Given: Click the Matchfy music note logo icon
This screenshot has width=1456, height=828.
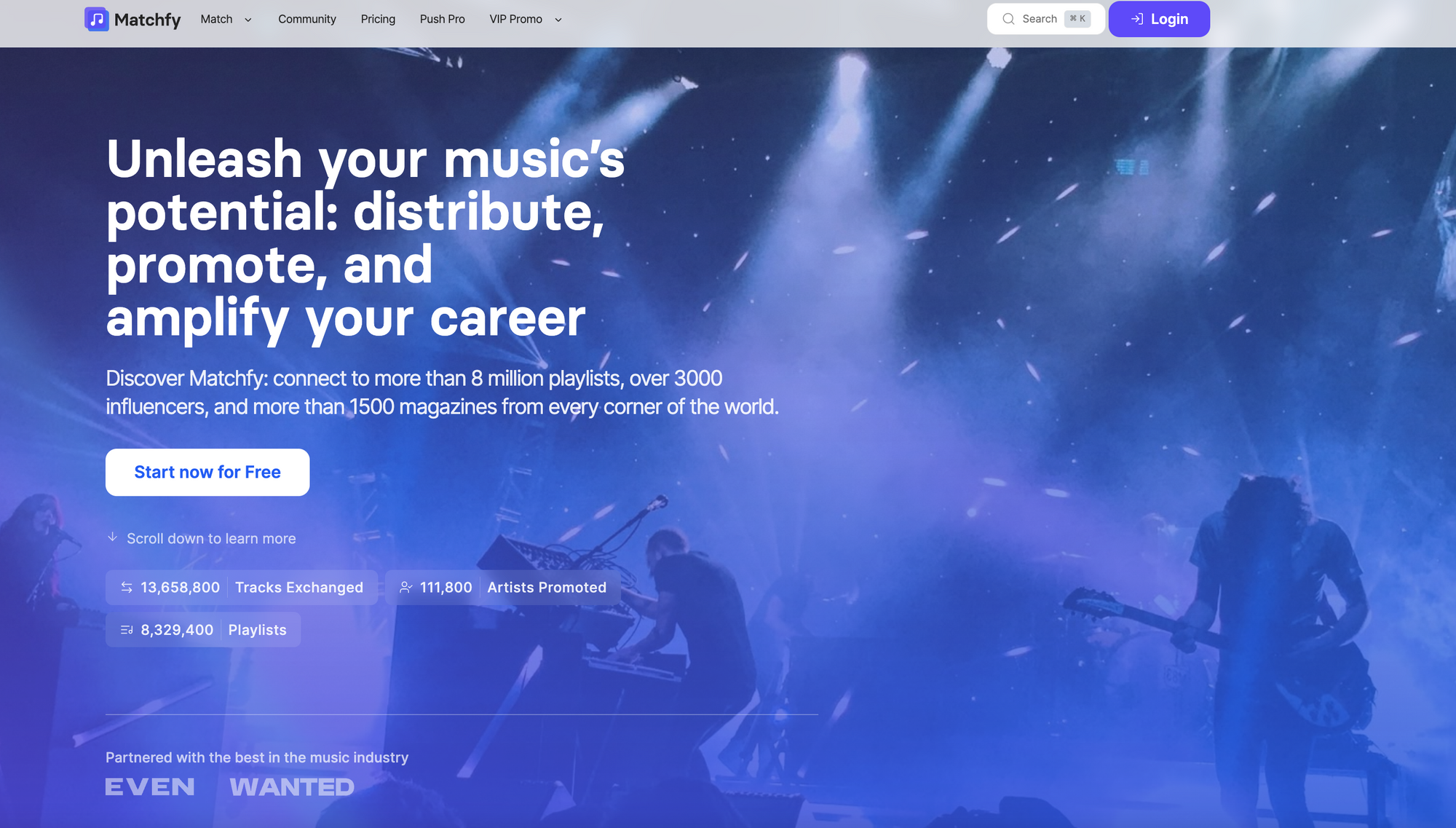Looking at the screenshot, I should coord(96,19).
